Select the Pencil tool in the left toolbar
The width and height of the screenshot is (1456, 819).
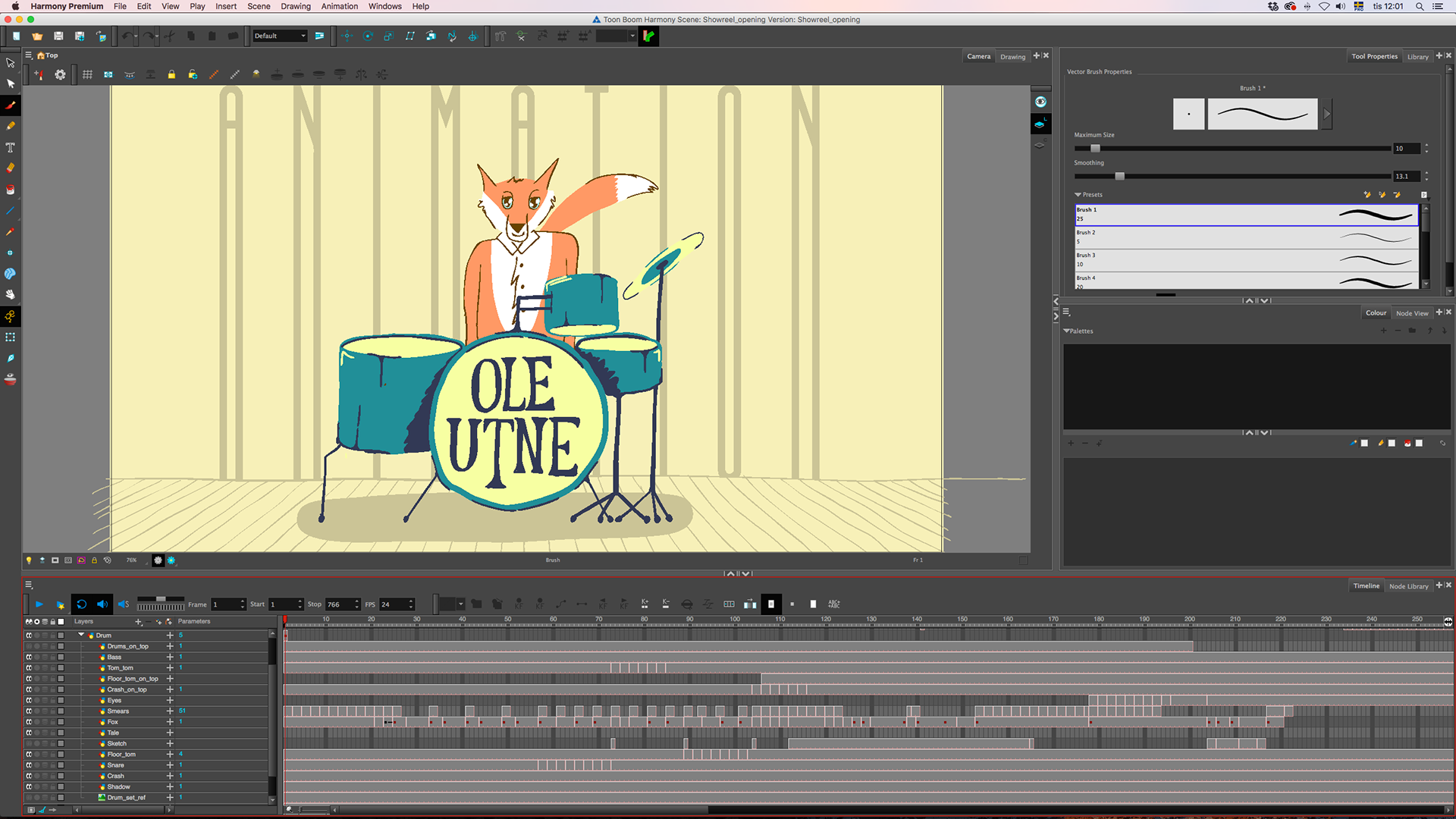tap(11, 126)
